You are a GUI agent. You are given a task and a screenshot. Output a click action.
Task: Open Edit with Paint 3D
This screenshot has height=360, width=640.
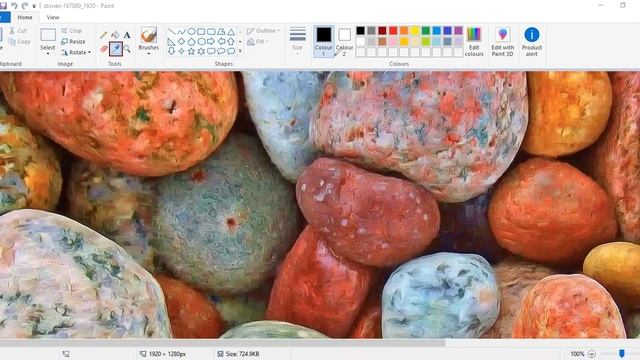502,42
